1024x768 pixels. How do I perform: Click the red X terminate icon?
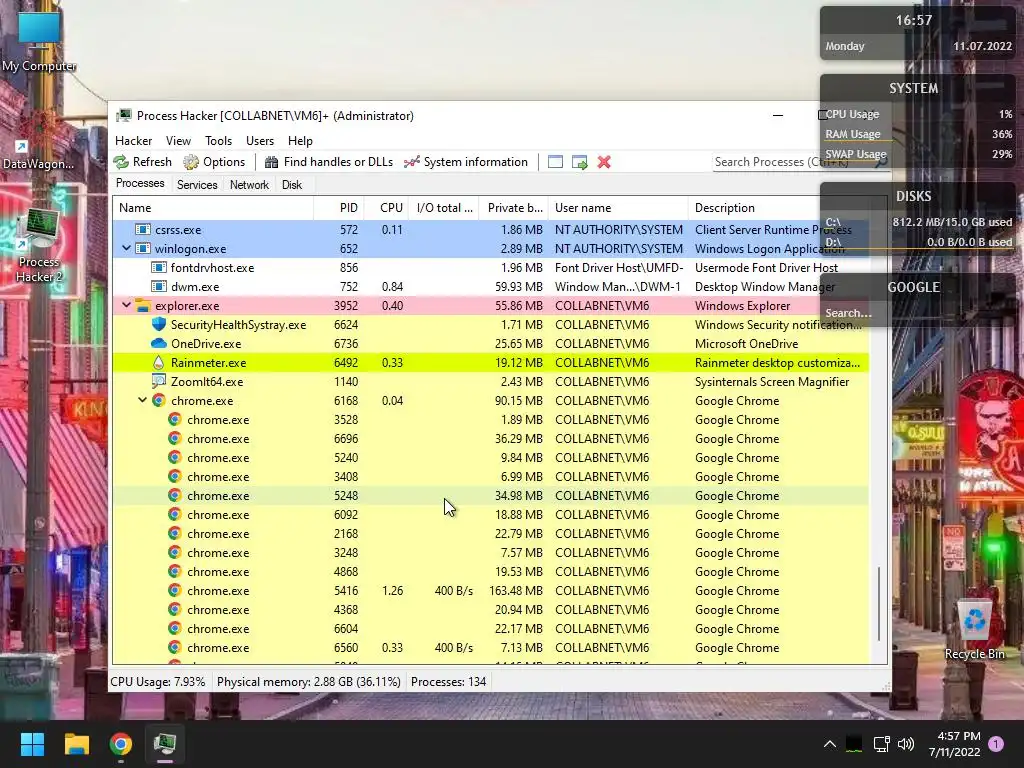[x=604, y=162]
